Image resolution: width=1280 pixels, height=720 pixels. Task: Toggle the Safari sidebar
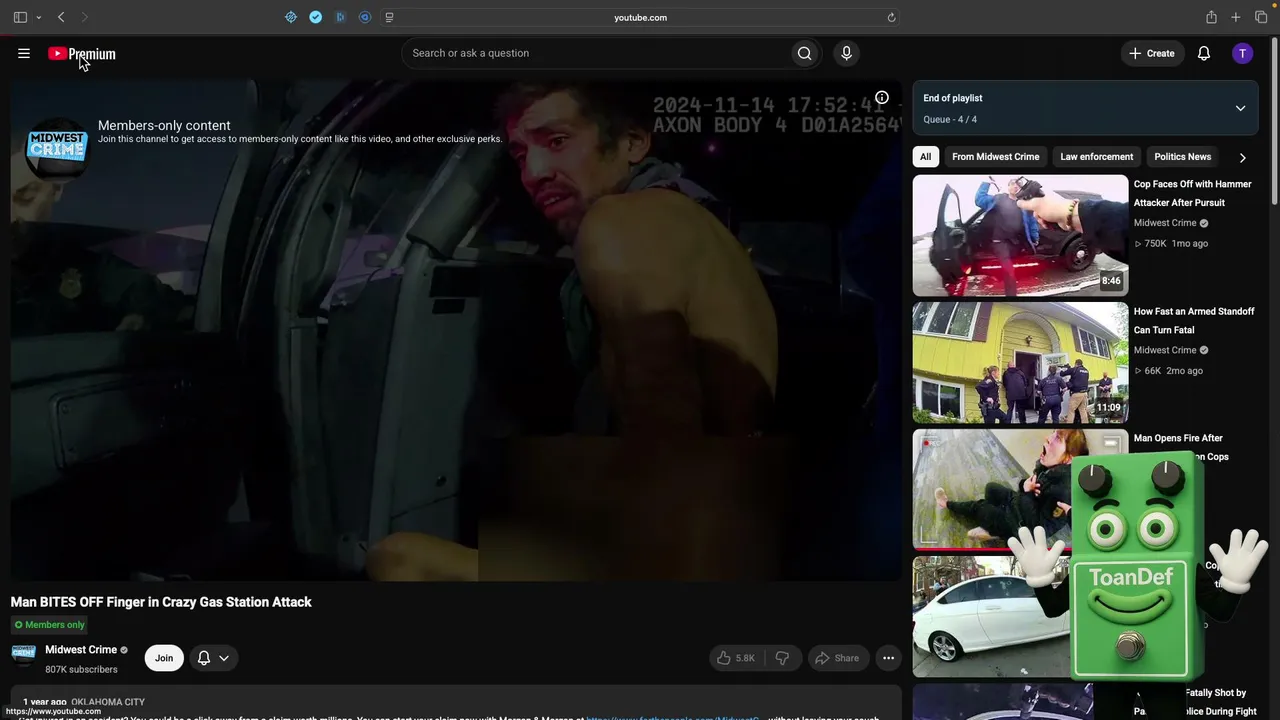click(20, 17)
